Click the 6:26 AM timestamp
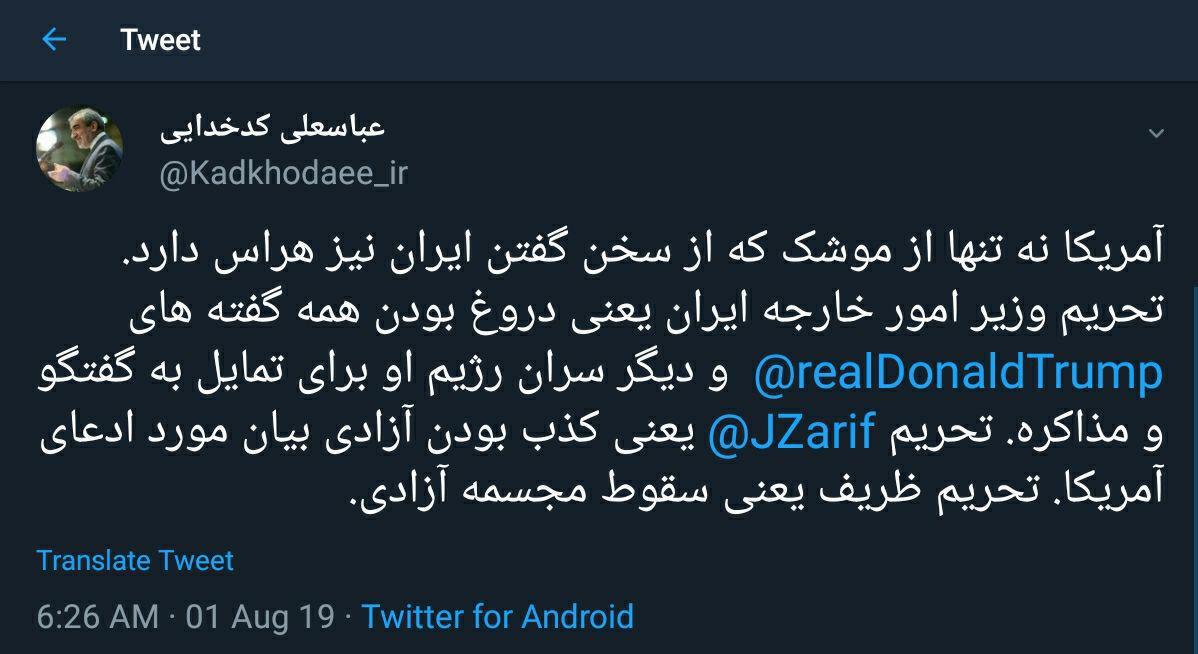Image resolution: width=1198 pixels, height=654 pixels. [x=98, y=616]
